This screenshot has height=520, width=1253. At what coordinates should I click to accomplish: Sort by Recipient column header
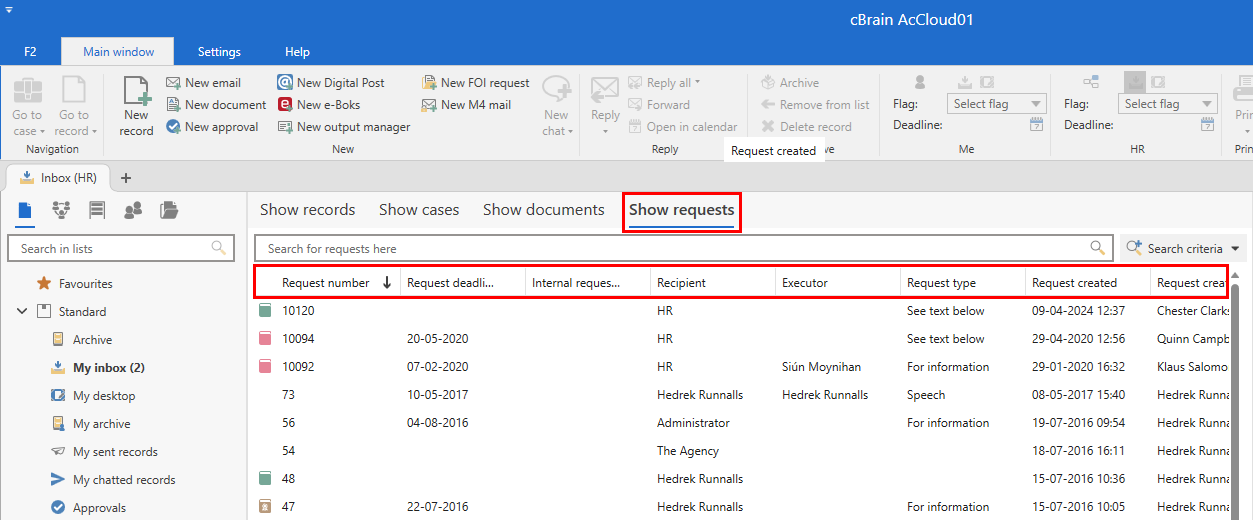713,283
